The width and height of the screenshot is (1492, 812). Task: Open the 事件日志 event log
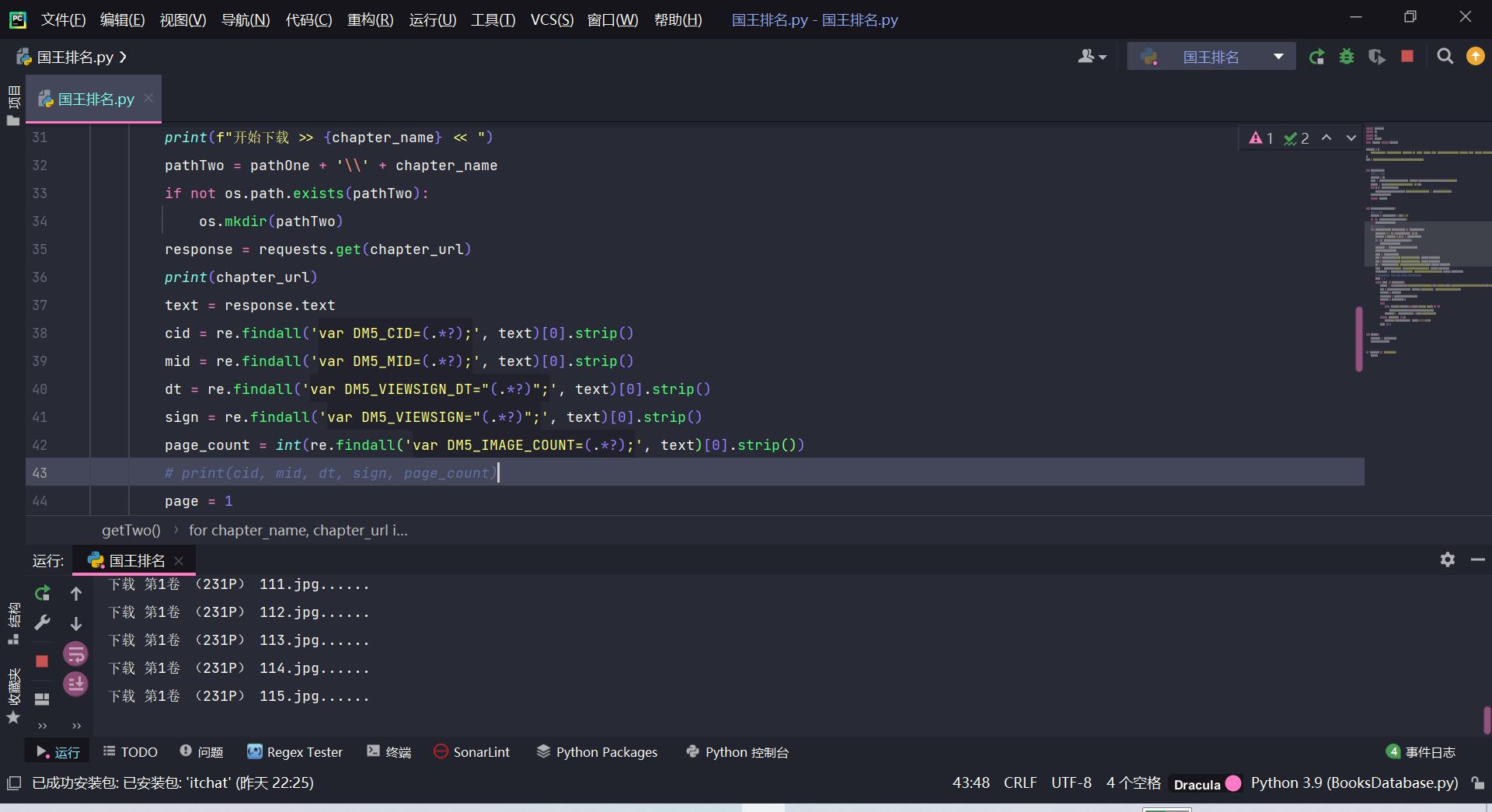(1421, 752)
